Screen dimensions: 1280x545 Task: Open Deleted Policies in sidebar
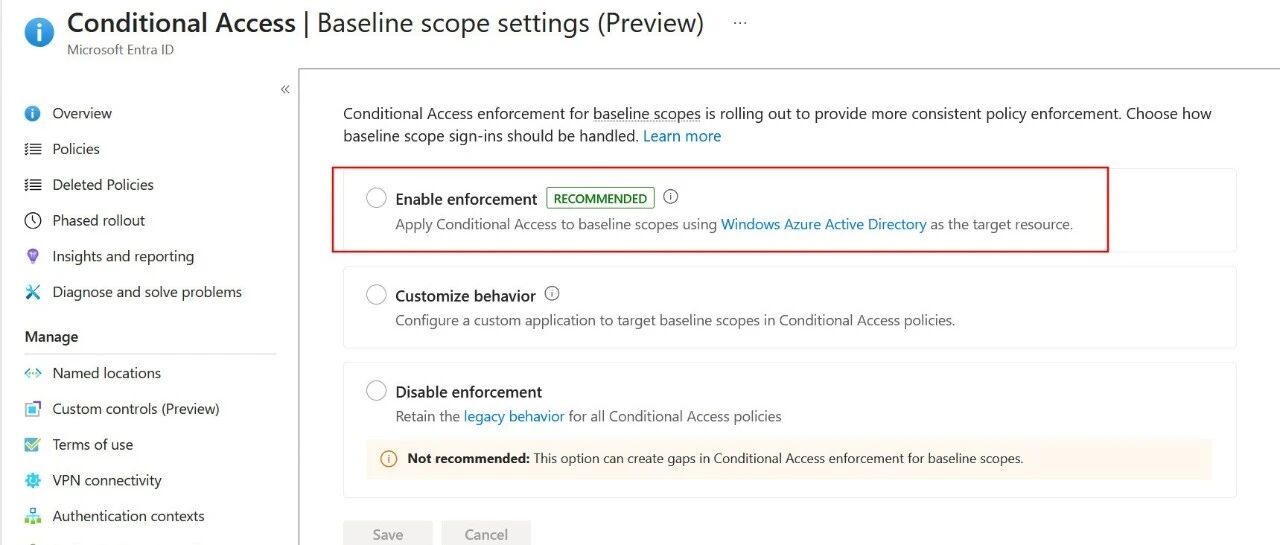(103, 185)
